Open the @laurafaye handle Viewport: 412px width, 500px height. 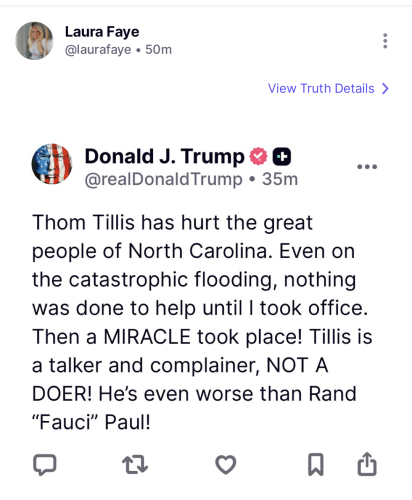[x=98, y=50]
